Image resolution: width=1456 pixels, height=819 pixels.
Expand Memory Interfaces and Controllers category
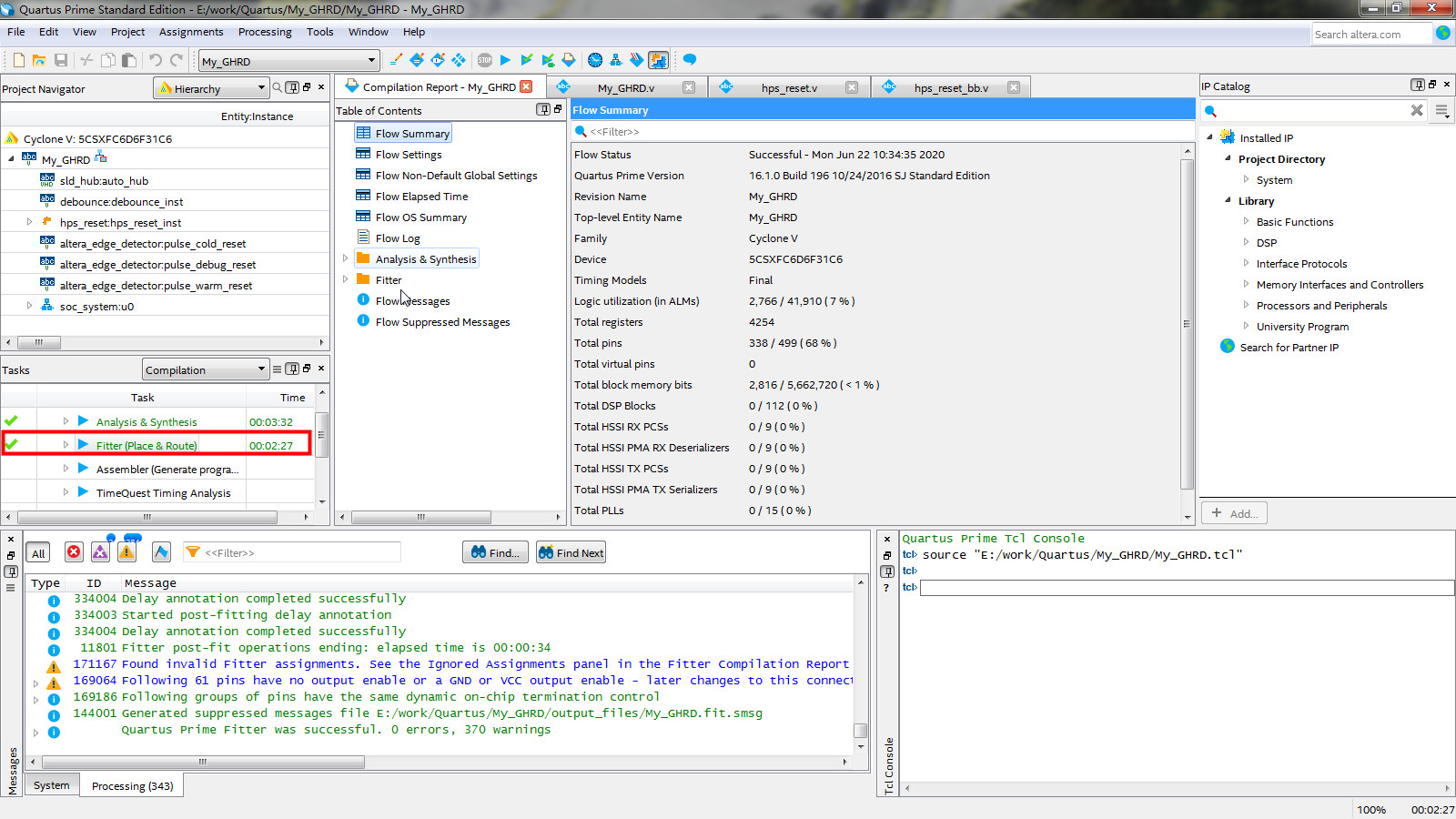click(x=1246, y=284)
